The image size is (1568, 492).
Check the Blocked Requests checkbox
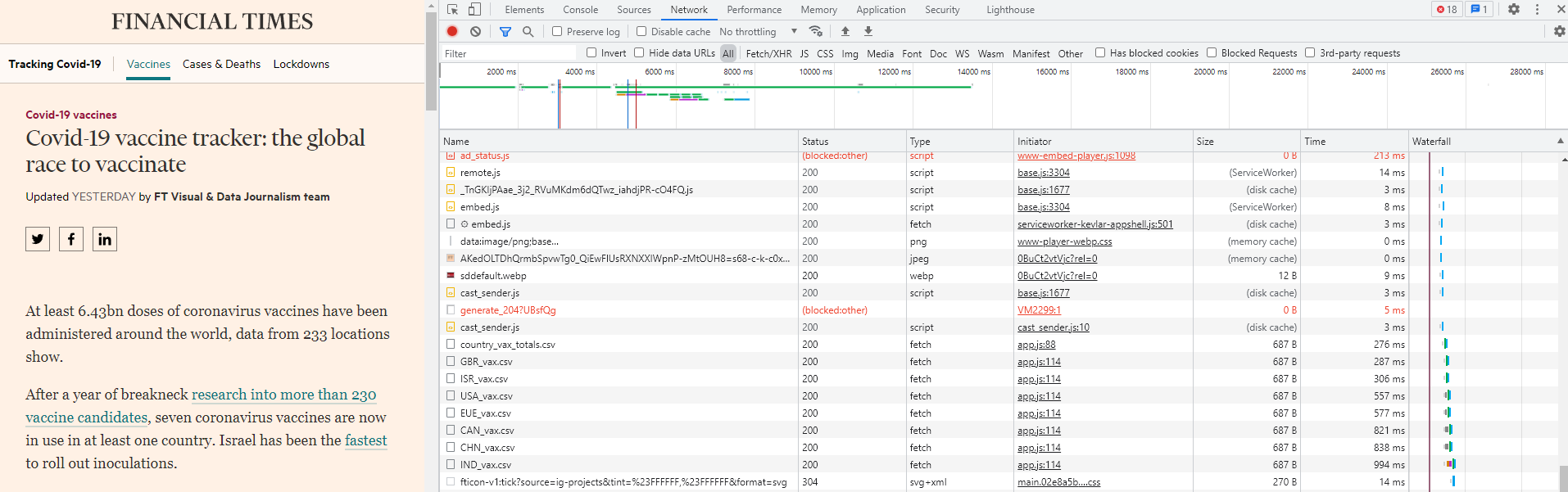click(x=1212, y=52)
